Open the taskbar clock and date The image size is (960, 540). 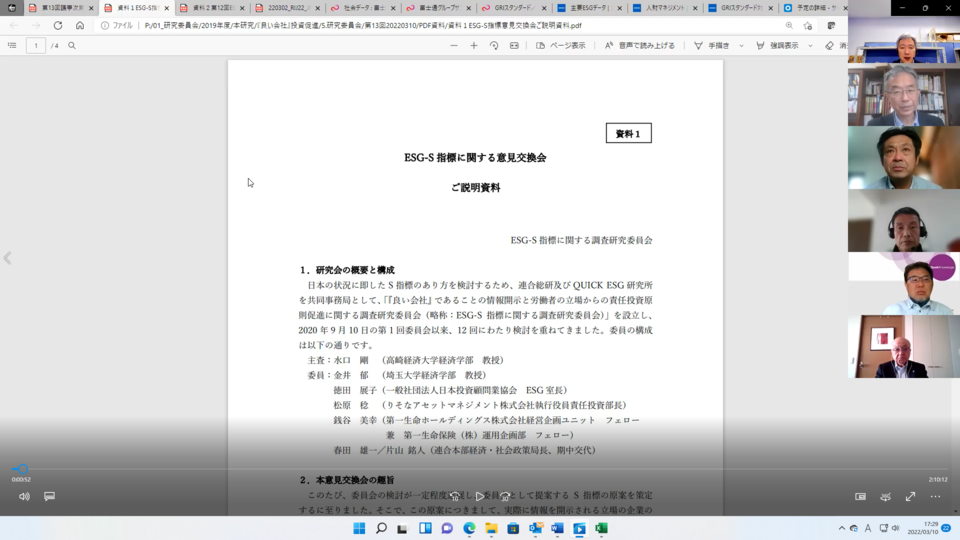(923, 528)
